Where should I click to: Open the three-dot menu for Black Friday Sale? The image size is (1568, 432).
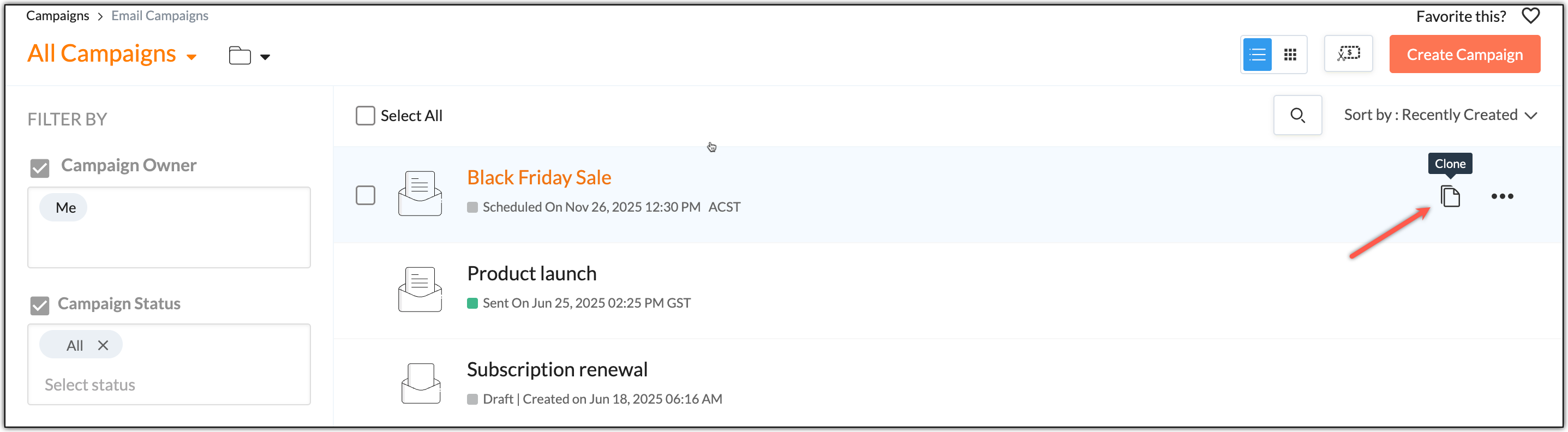tap(1501, 196)
